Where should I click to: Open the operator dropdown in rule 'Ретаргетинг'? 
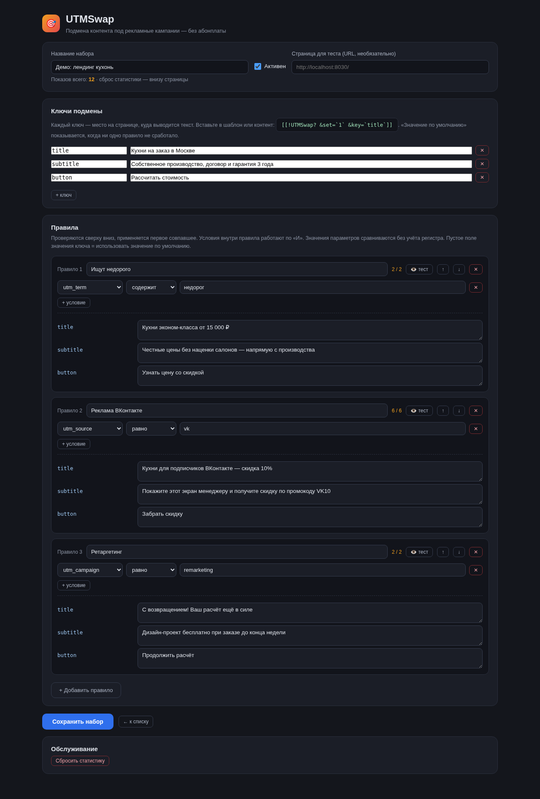(151, 570)
